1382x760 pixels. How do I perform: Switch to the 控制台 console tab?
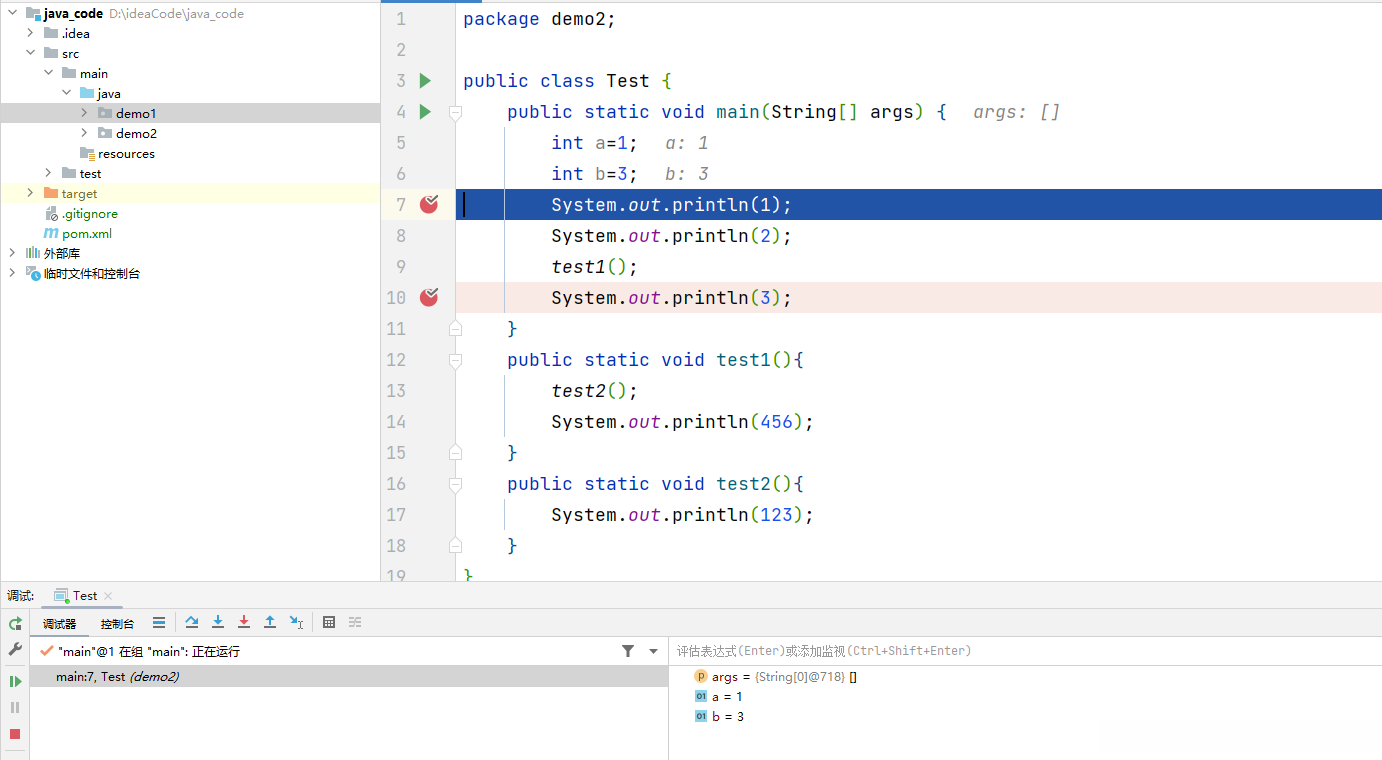(117, 624)
